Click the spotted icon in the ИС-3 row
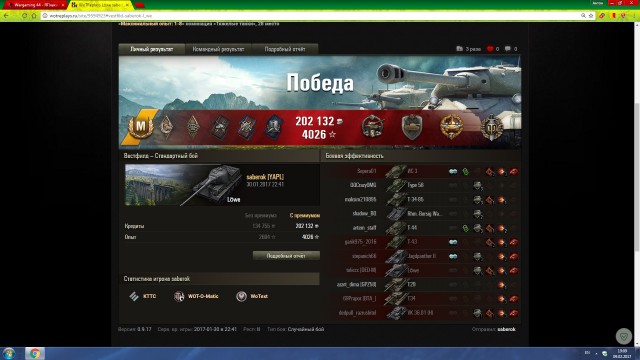 click(453, 171)
